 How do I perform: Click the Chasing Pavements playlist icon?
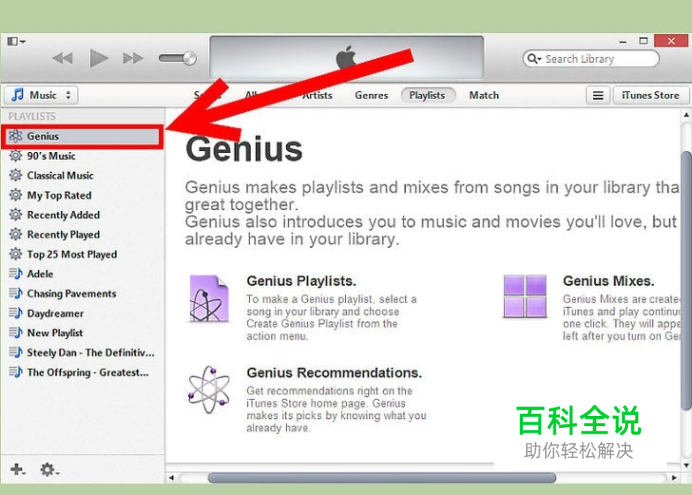(x=15, y=293)
